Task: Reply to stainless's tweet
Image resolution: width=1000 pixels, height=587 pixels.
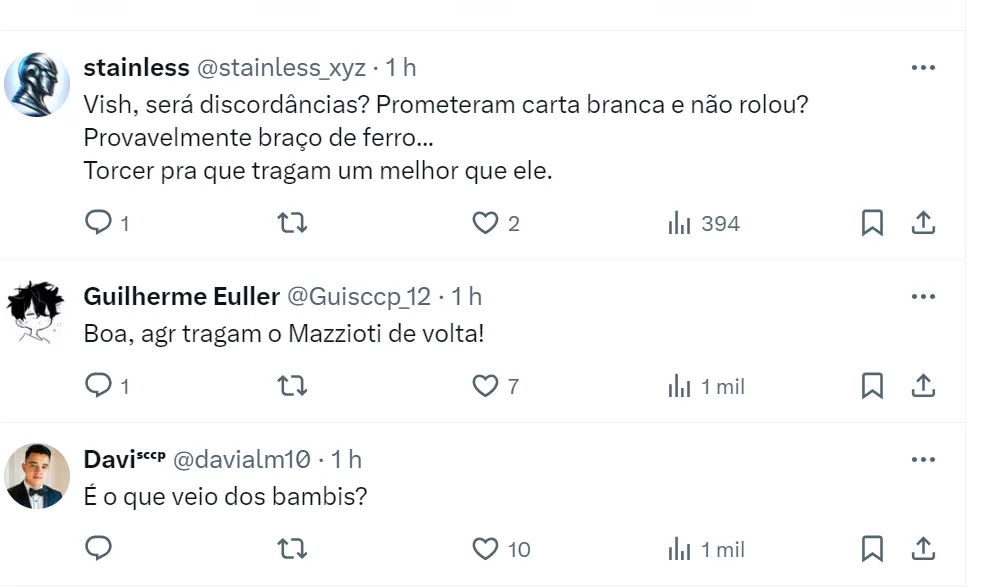Action: pyautogui.click(x=98, y=223)
